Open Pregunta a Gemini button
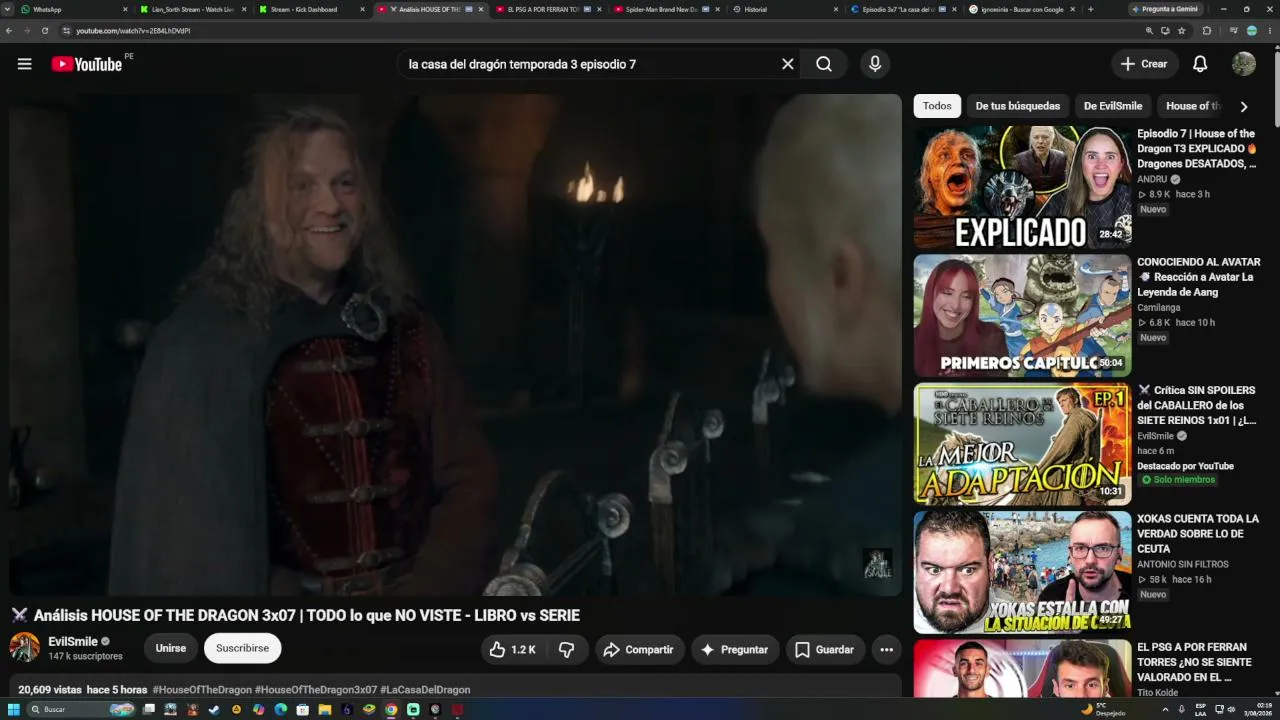The height and width of the screenshot is (720, 1280). (x=1164, y=9)
